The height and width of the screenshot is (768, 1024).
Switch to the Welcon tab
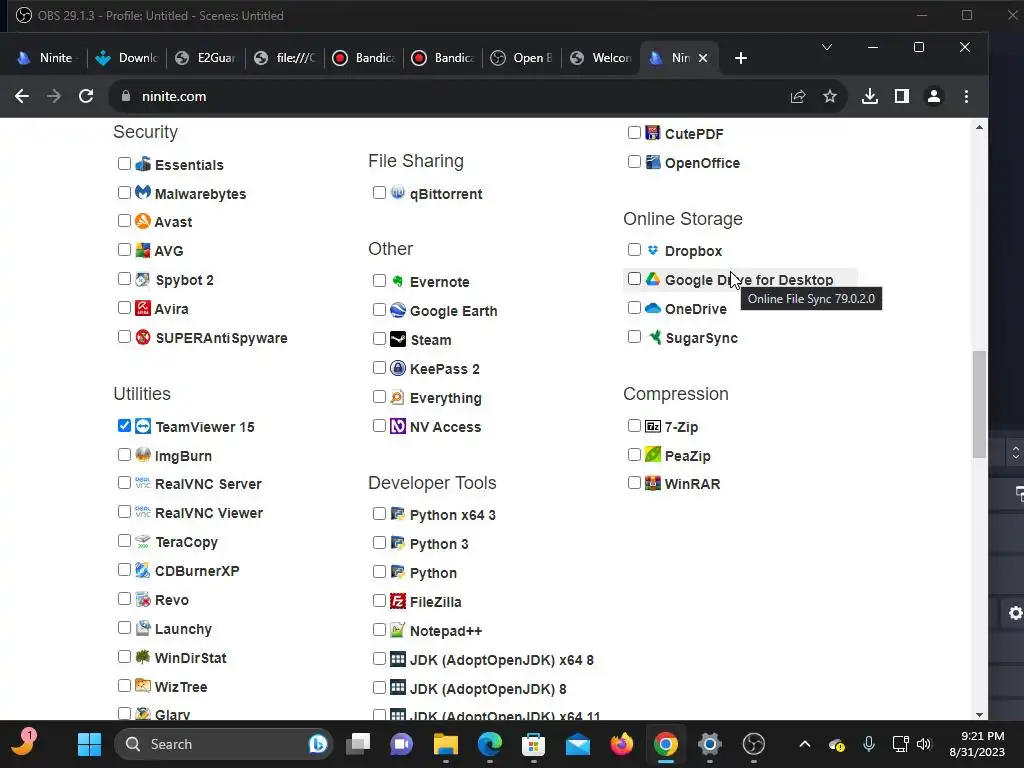coord(602,58)
